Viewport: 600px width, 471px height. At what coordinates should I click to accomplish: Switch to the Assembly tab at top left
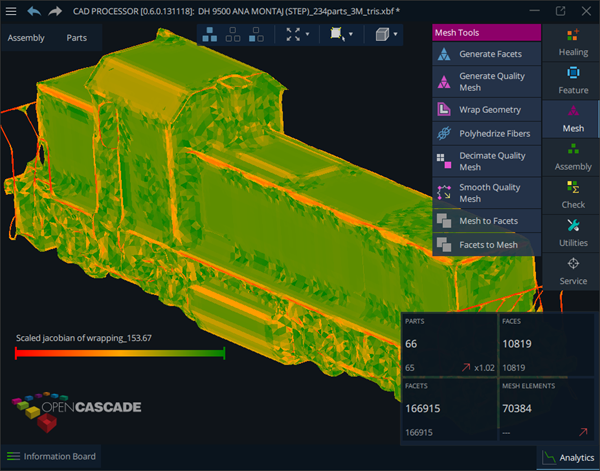point(26,38)
